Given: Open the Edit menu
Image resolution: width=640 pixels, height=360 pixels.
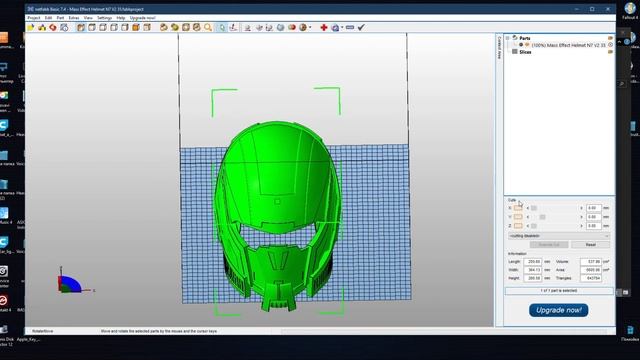Looking at the screenshot, I should (48, 18).
